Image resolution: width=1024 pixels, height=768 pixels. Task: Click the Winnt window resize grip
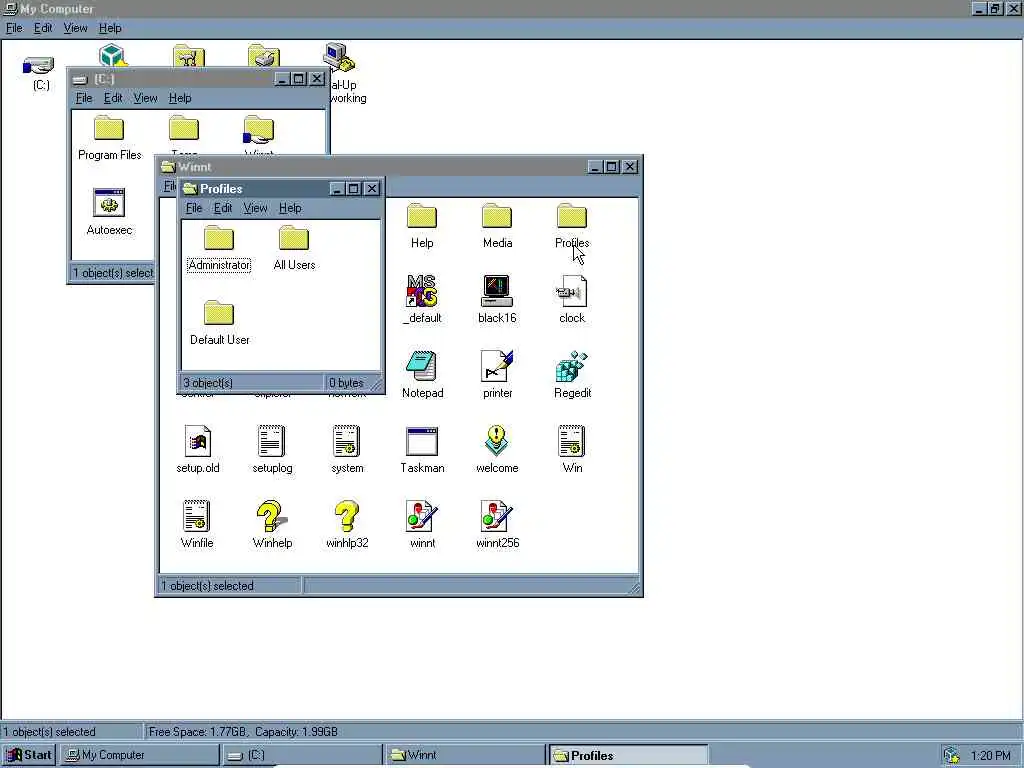tap(633, 588)
